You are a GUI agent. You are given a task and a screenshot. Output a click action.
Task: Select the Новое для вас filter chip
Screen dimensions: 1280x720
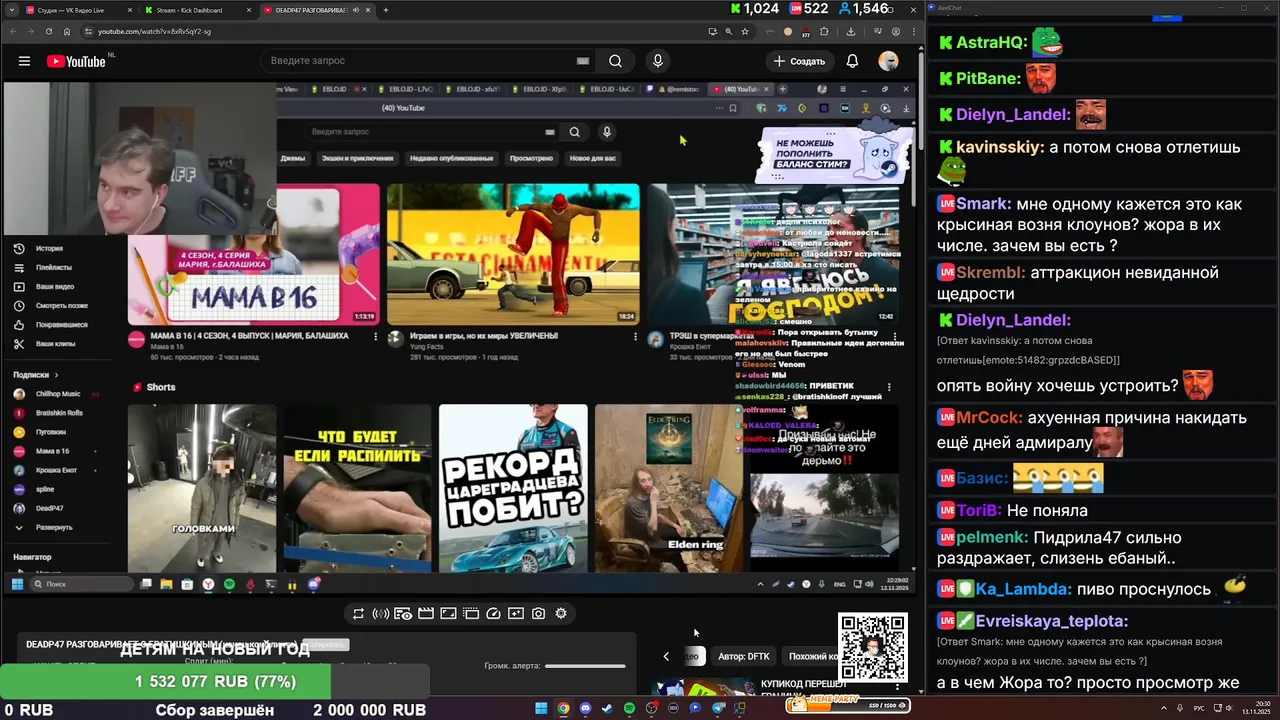(593, 158)
